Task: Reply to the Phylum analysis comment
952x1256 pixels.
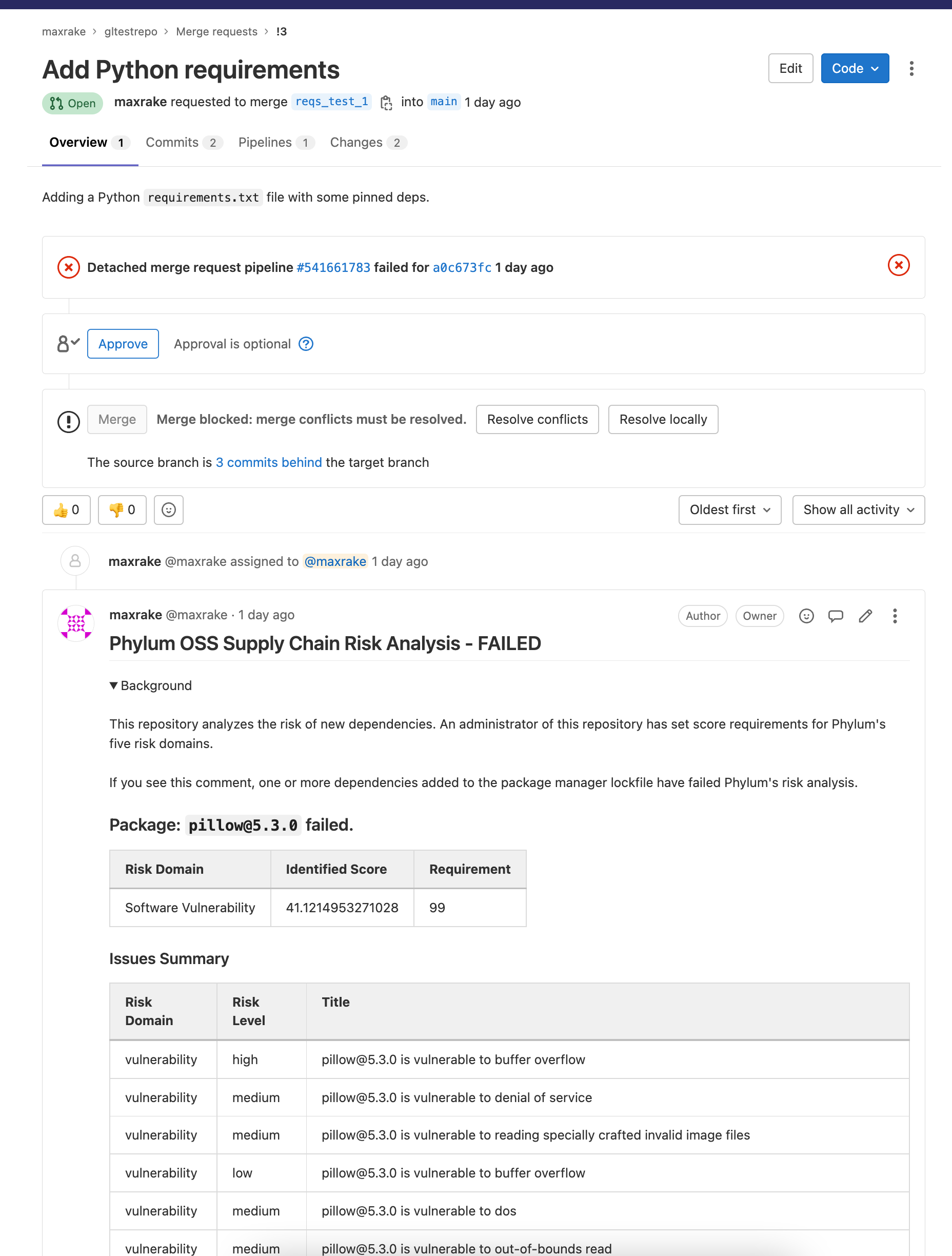Action: point(836,616)
